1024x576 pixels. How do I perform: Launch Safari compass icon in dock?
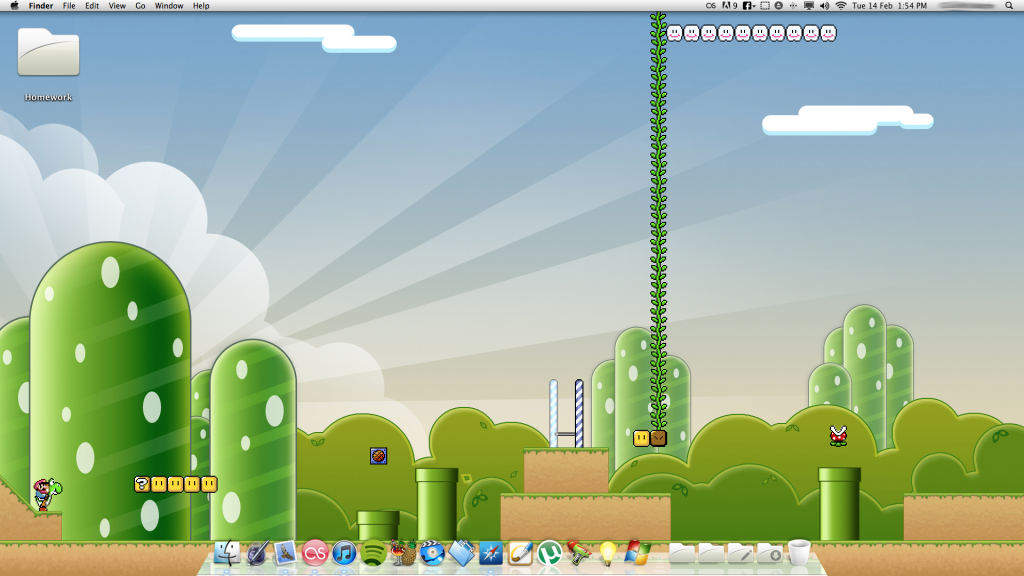click(x=491, y=553)
